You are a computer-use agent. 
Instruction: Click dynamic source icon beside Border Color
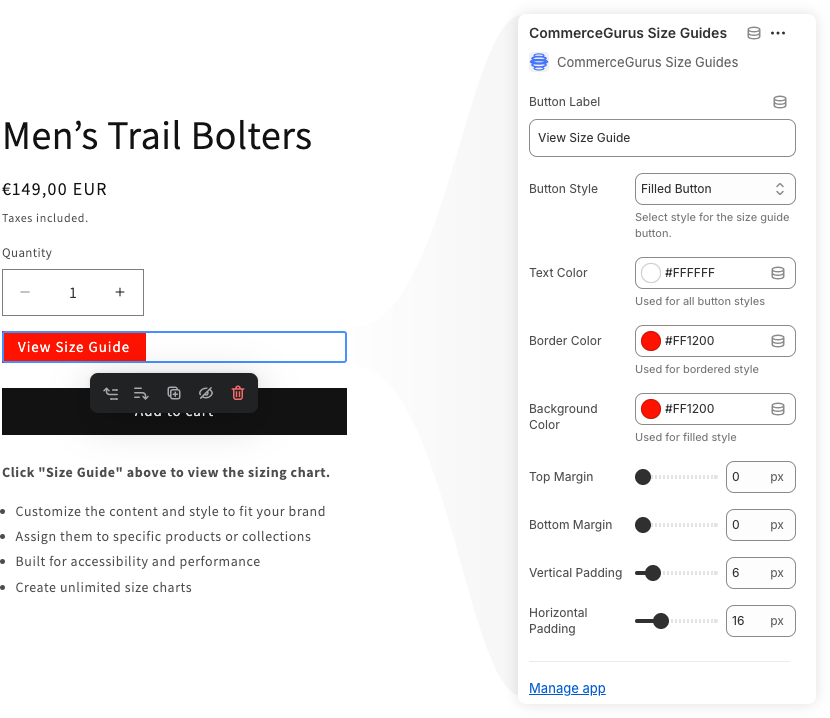click(778, 340)
